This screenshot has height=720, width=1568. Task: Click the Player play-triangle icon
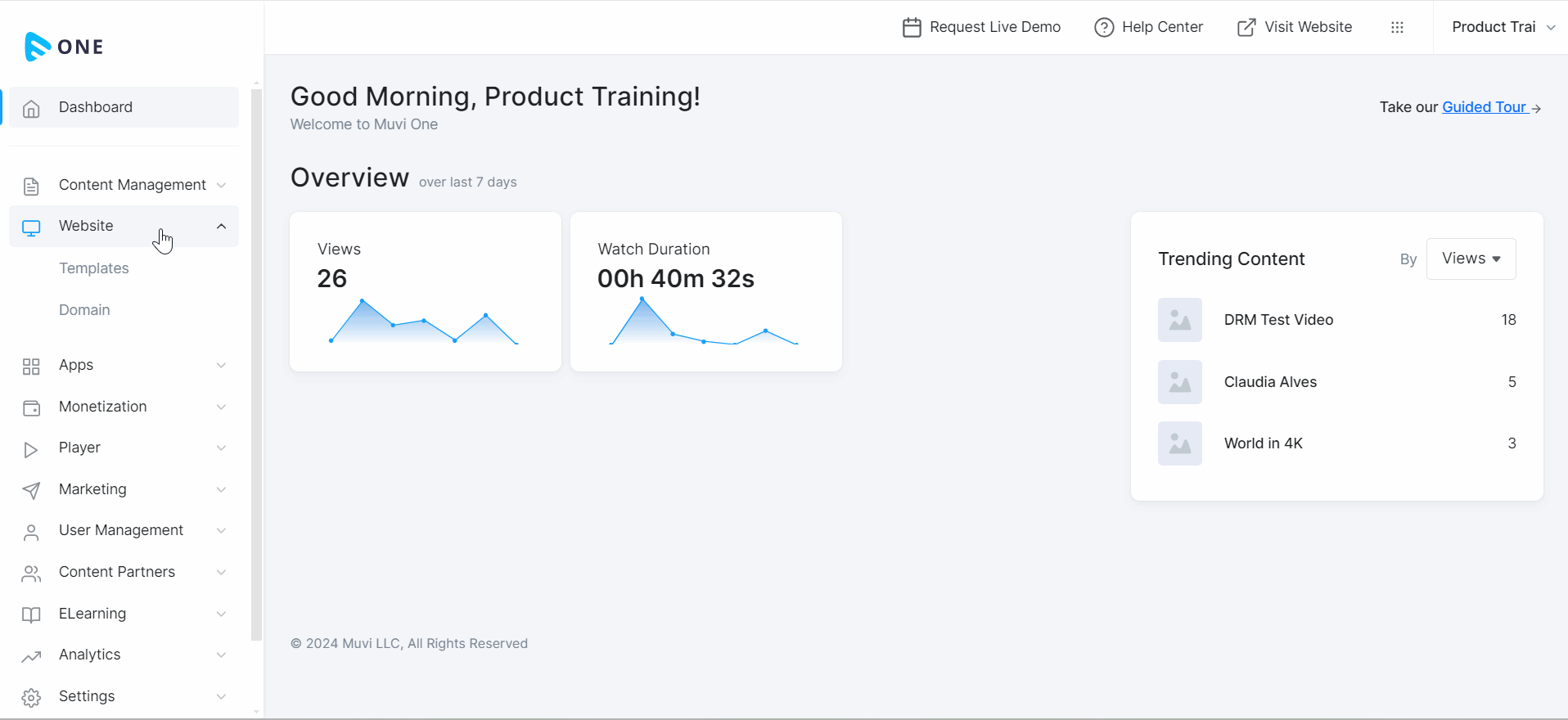31,449
